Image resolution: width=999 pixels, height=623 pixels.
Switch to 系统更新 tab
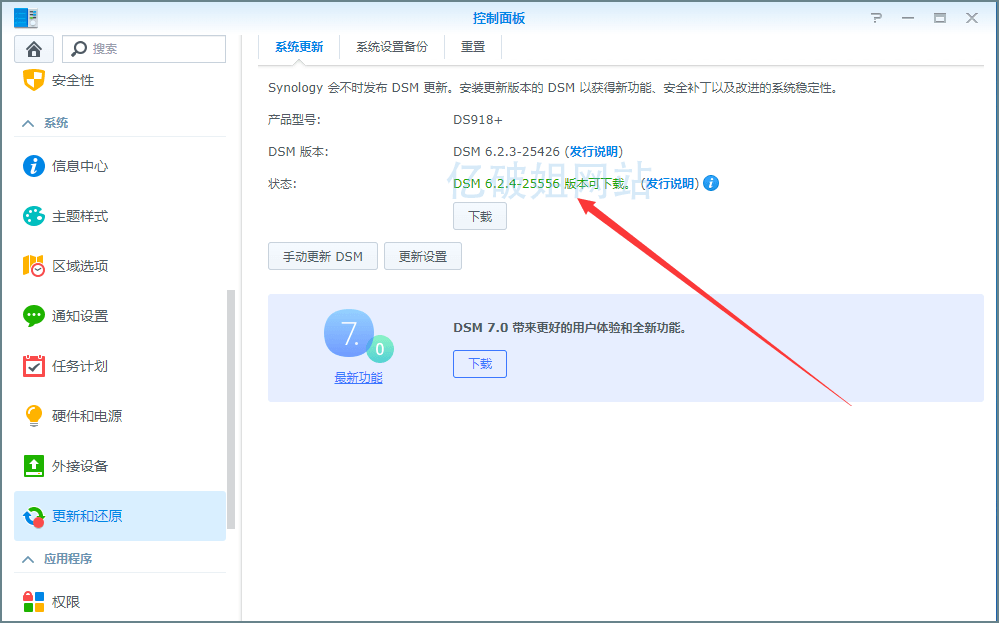tap(299, 47)
